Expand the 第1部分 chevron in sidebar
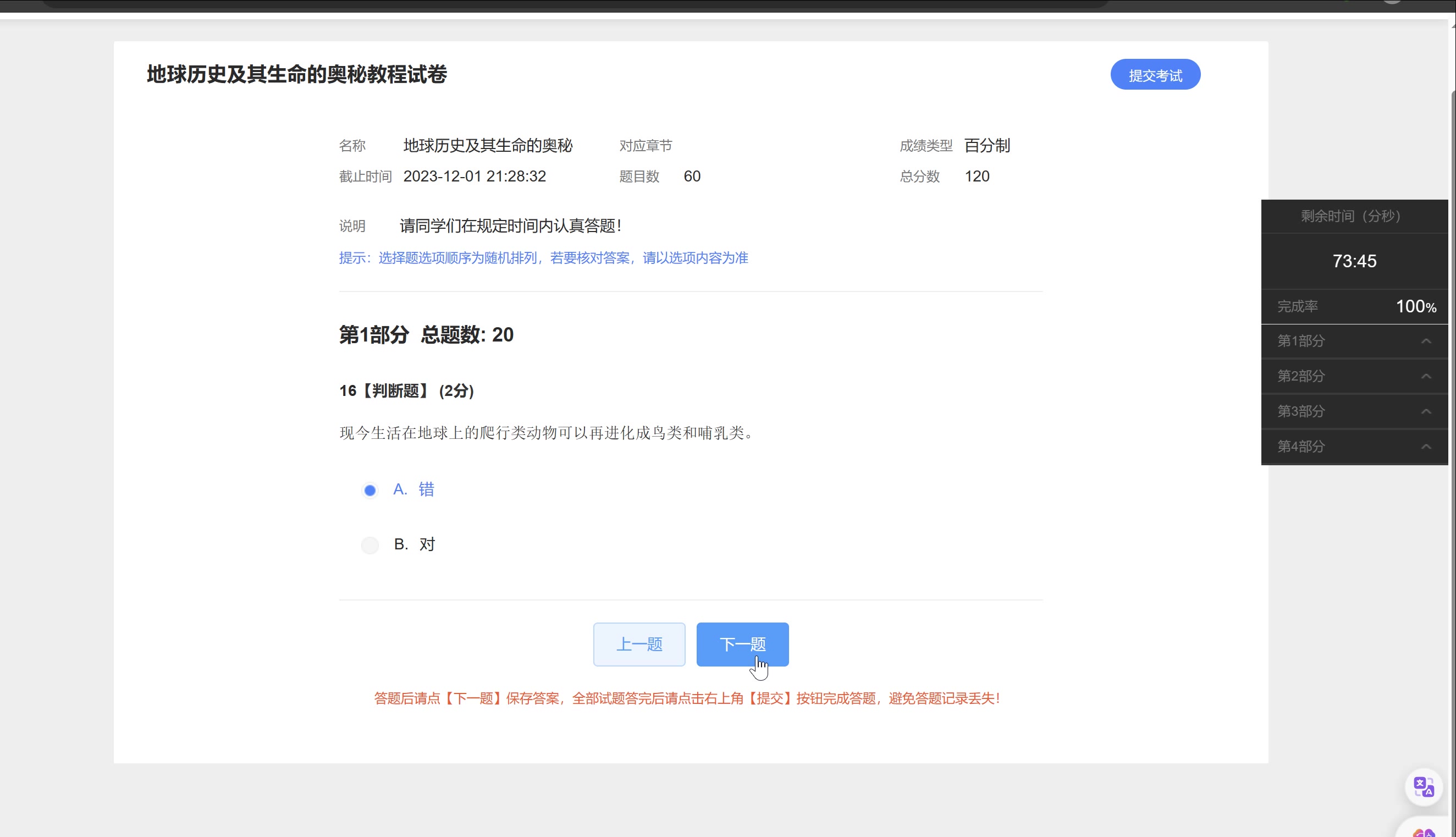The width and height of the screenshot is (1456, 837). tap(1426, 341)
